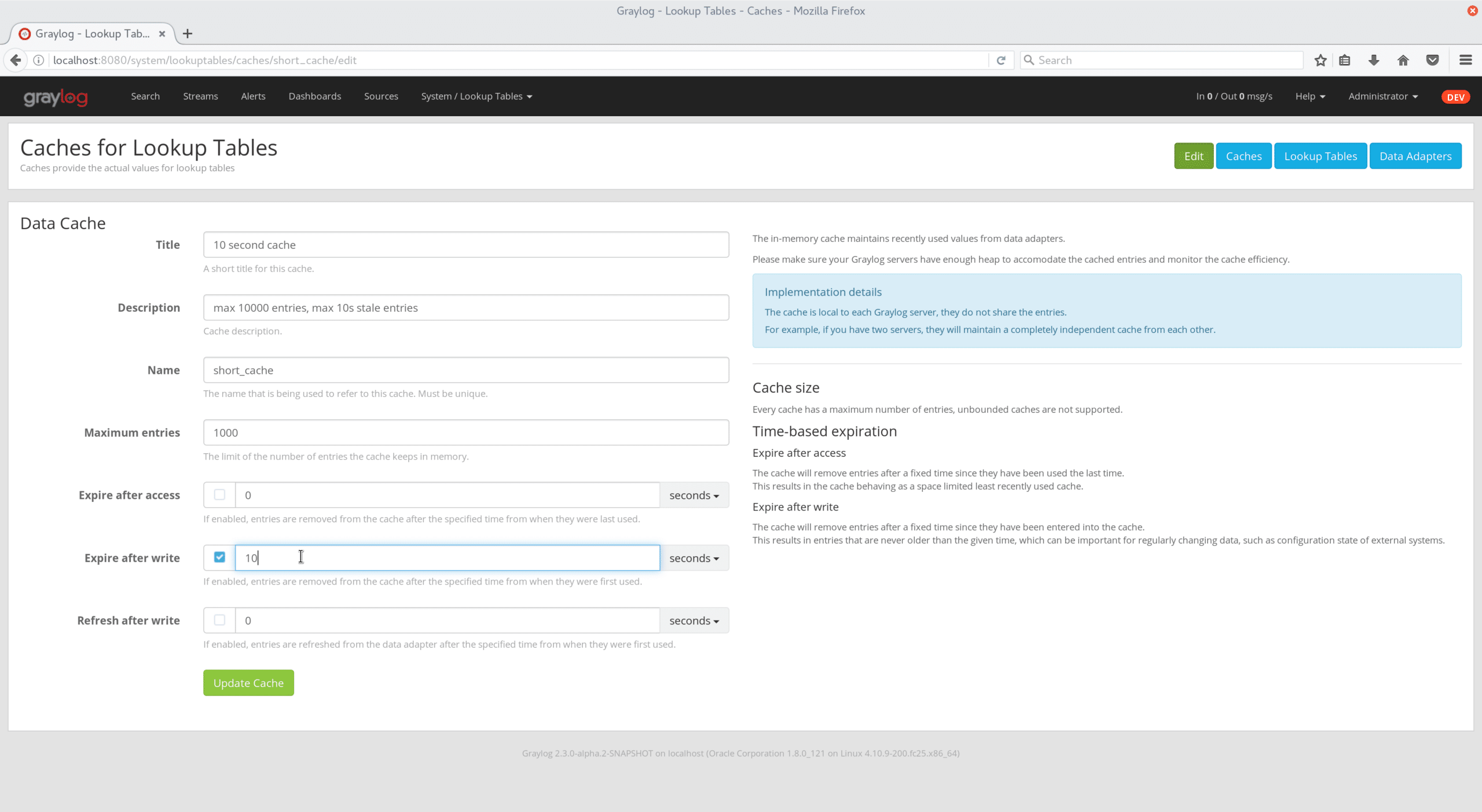Uncheck the Expire after write checkbox
This screenshot has width=1482, height=812.
coord(219,557)
